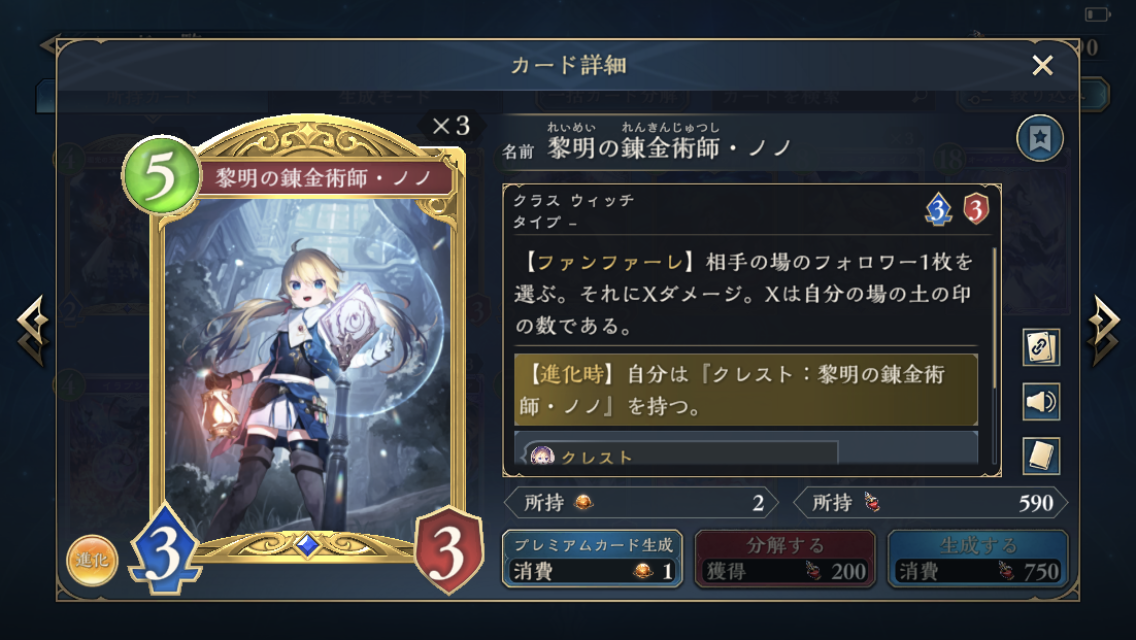
Task: Go to the previous card arrow
Action: pyautogui.click(x=33, y=330)
